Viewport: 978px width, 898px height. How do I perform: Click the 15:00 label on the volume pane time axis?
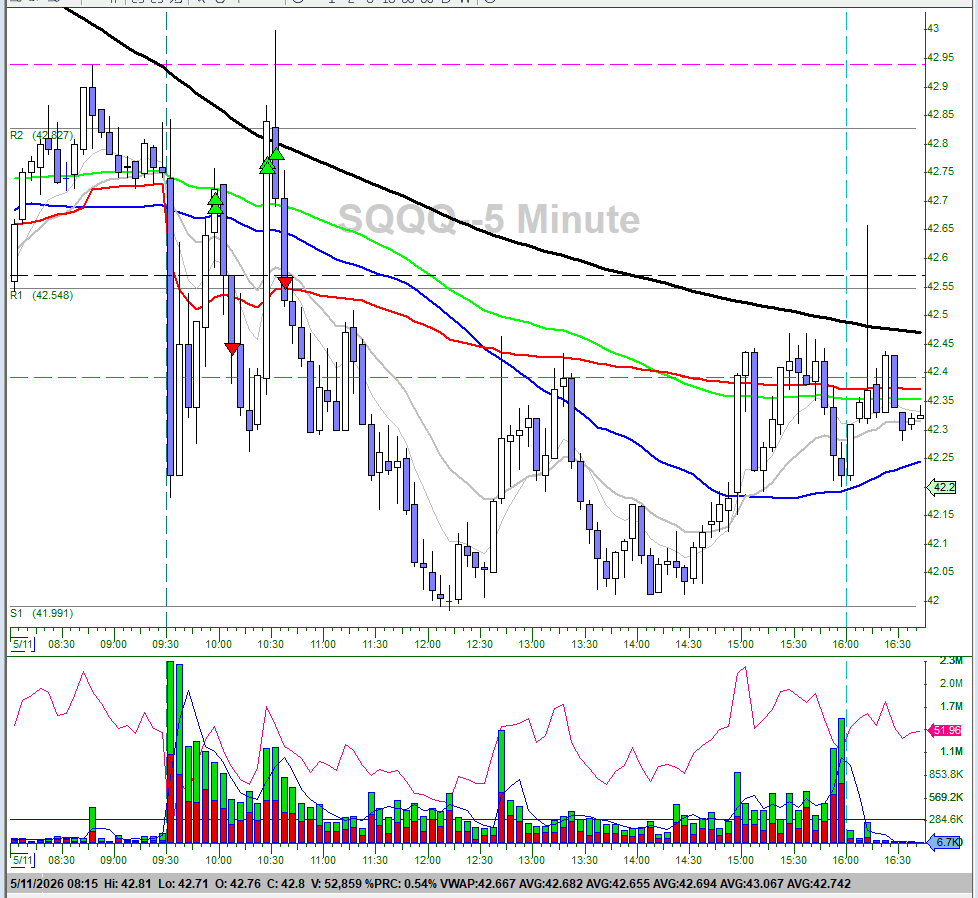tap(740, 861)
